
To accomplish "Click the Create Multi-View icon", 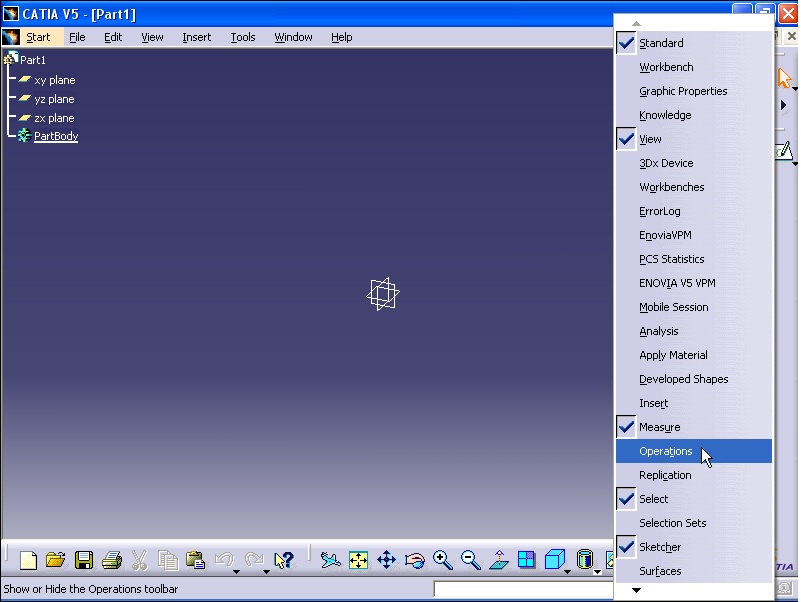I will pyautogui.click(x=526, y=560).
